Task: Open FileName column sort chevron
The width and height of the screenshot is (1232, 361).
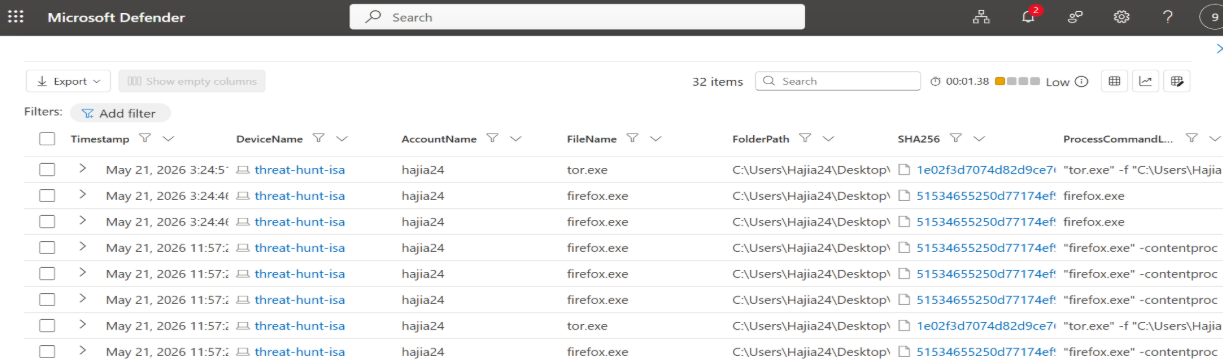Action: pos(655,139)
